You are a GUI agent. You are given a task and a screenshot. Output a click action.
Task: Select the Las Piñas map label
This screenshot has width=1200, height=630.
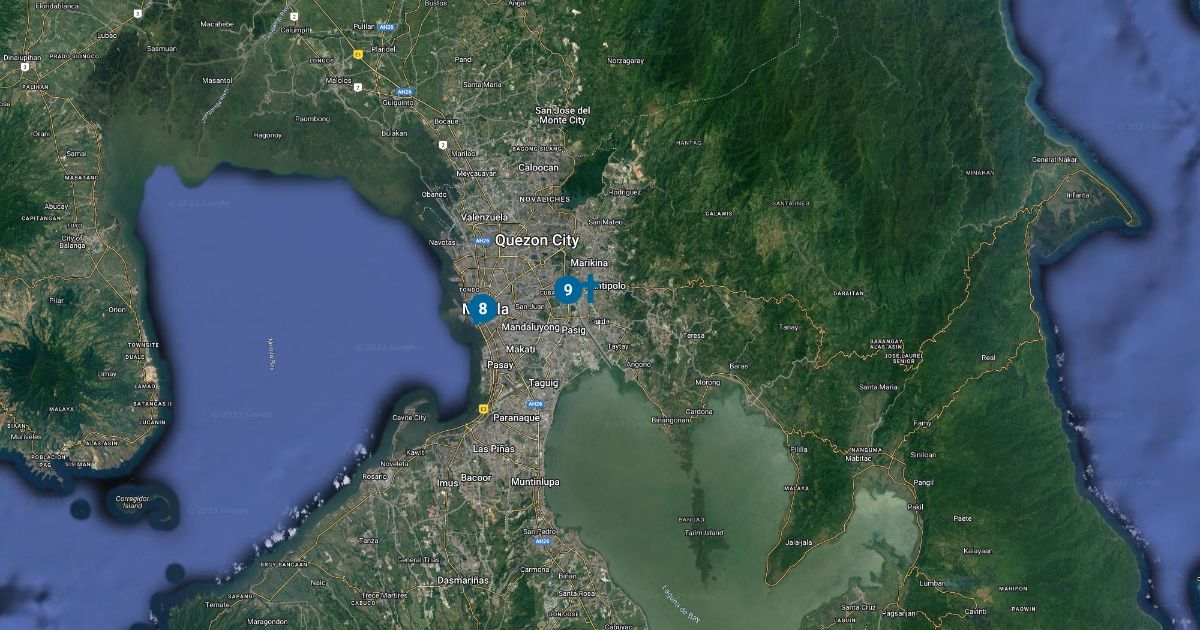pos(494,448)
